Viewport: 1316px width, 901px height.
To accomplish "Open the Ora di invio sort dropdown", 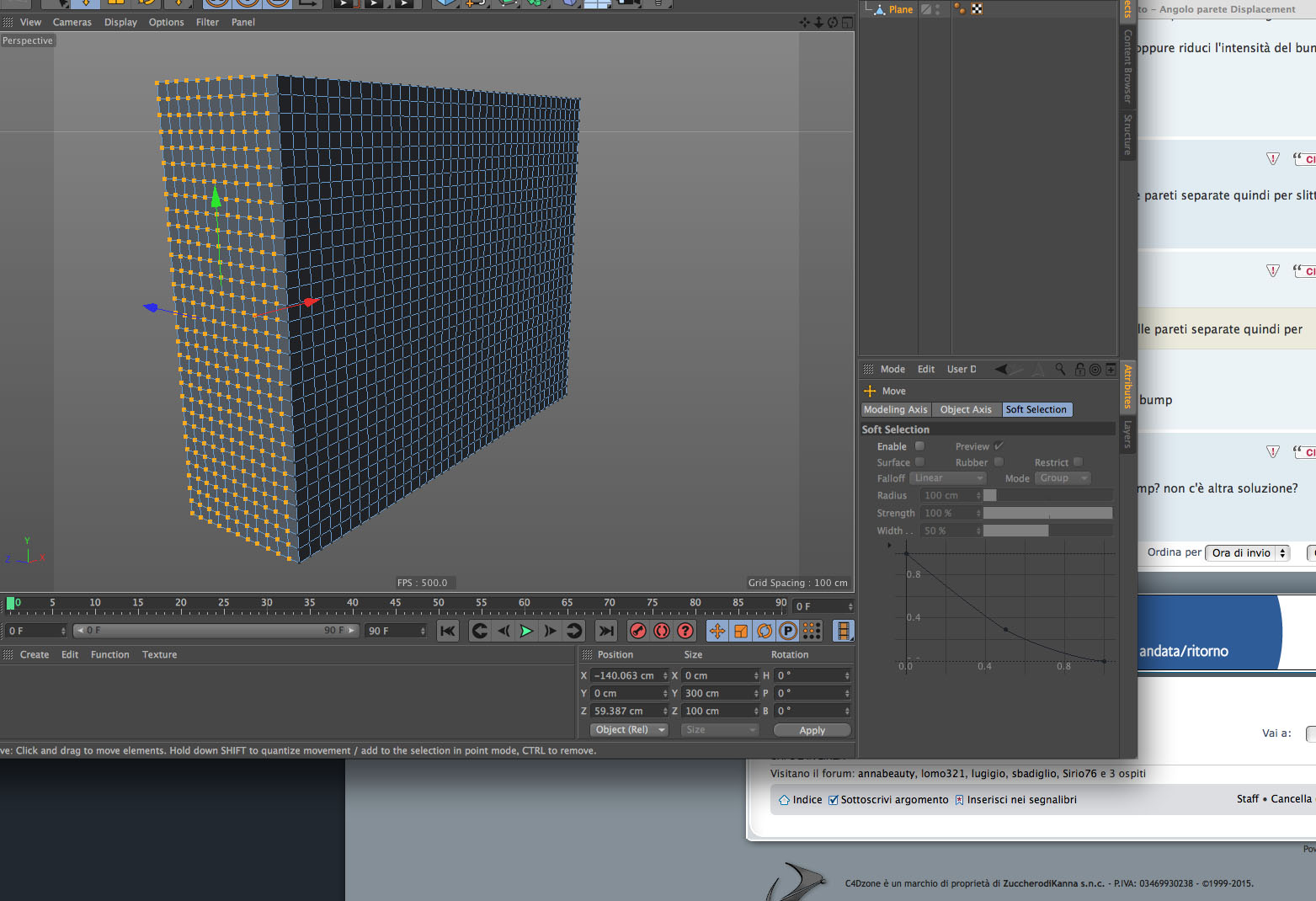I will tap(1248, 553).
